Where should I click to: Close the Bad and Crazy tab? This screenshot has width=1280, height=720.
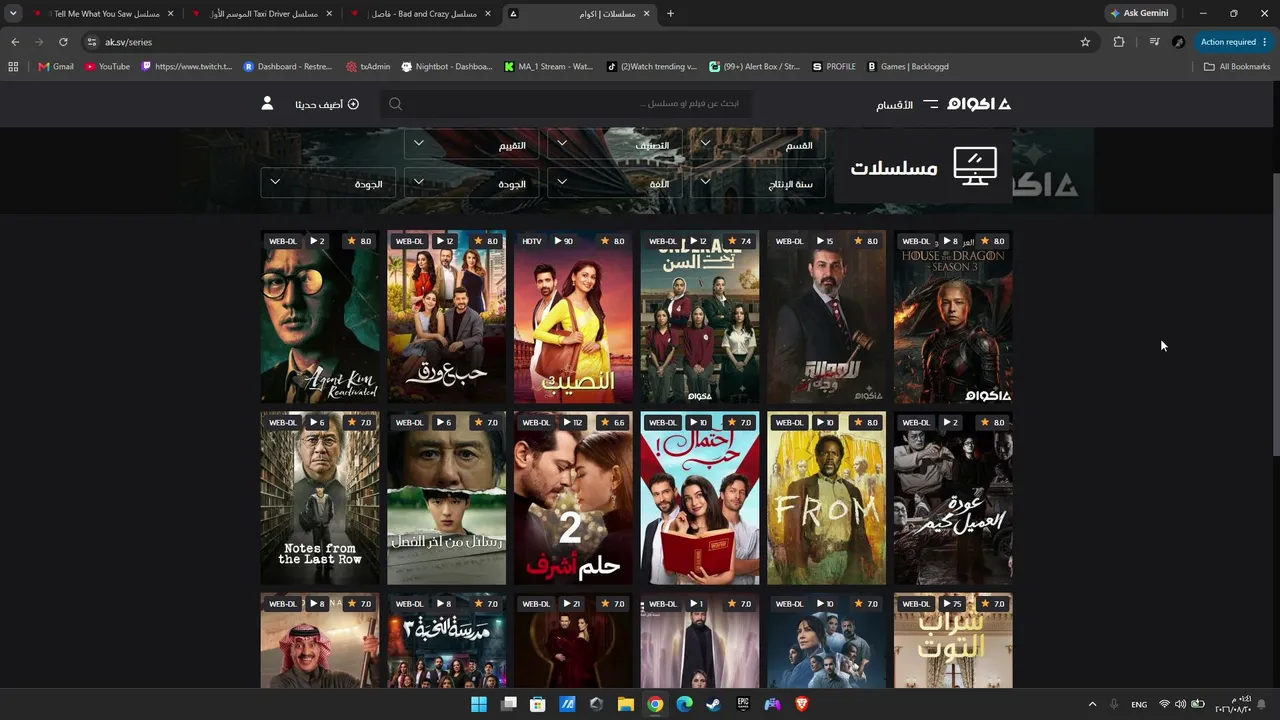coord(488,14)
